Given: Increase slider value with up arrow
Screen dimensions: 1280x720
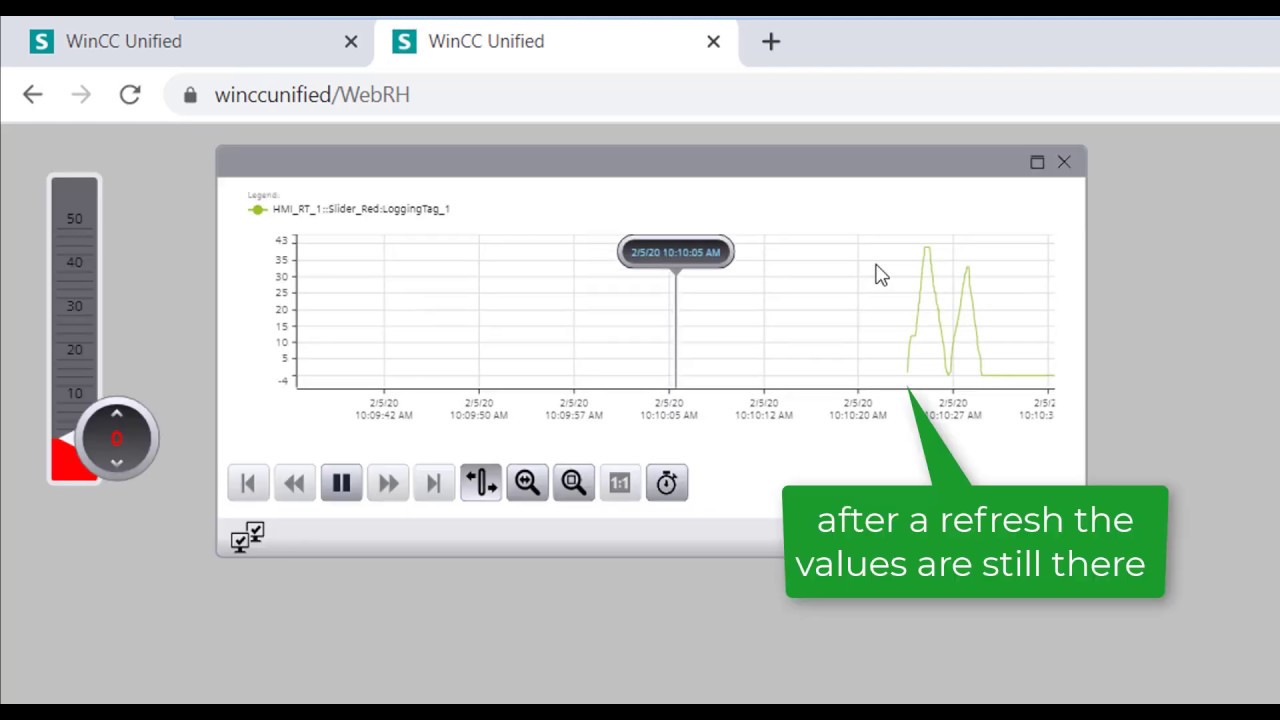Looking at the screenshot, I should (x=117, y=413).
